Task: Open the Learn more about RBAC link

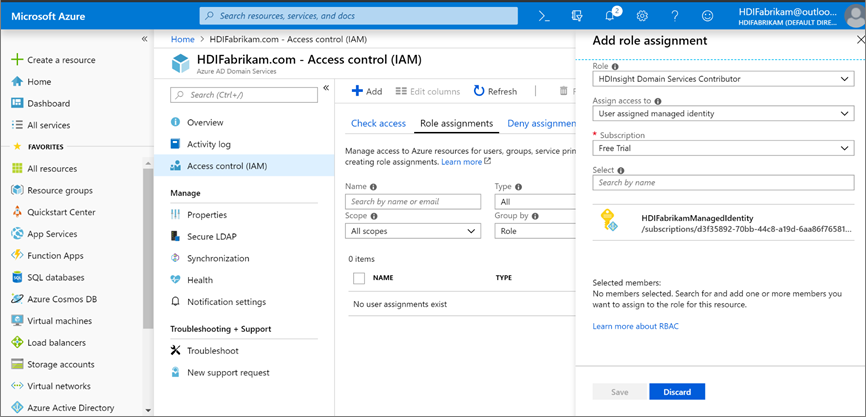Action: click(635, 326)
